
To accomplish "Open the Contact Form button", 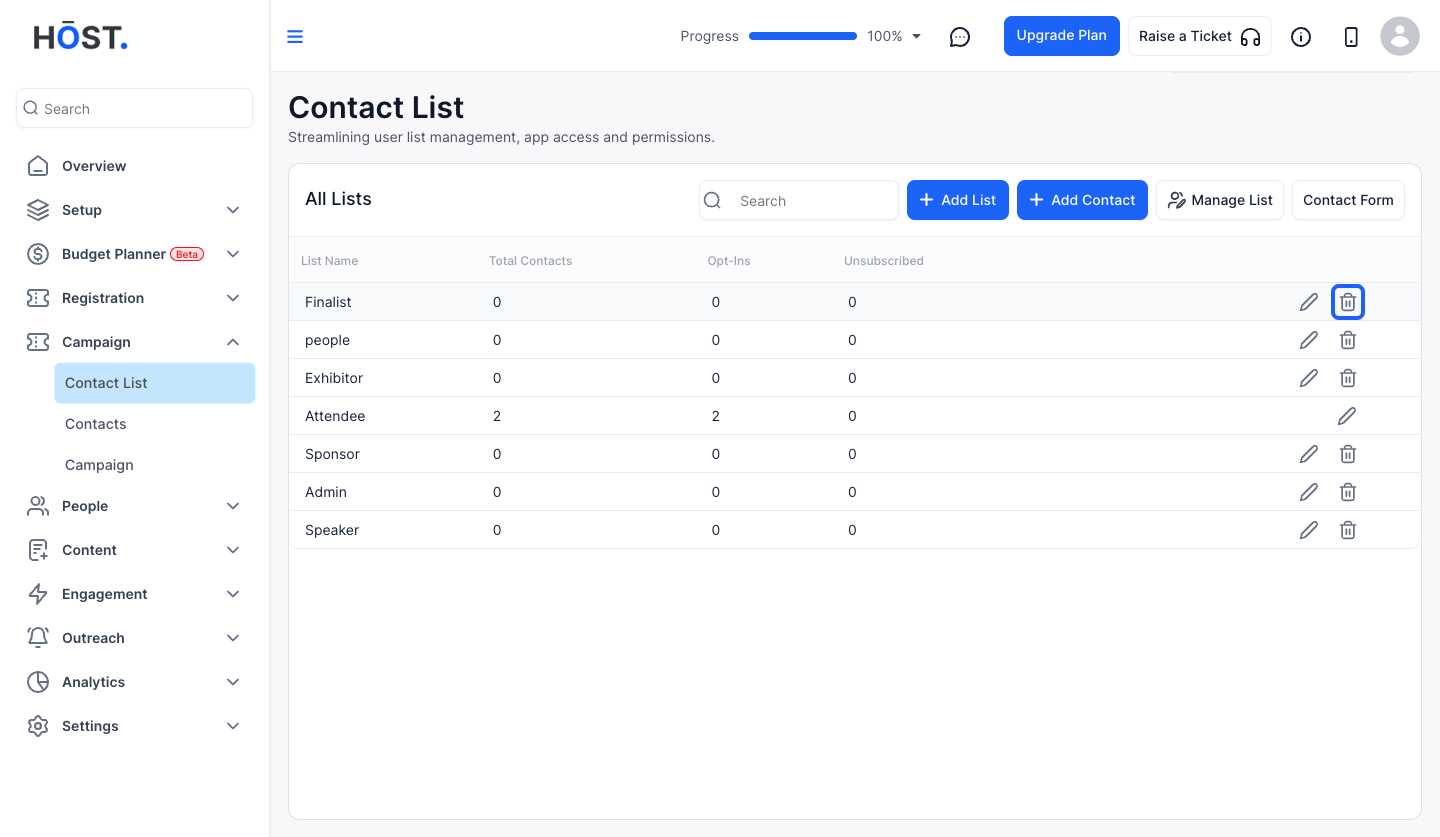I will 1348,200.
